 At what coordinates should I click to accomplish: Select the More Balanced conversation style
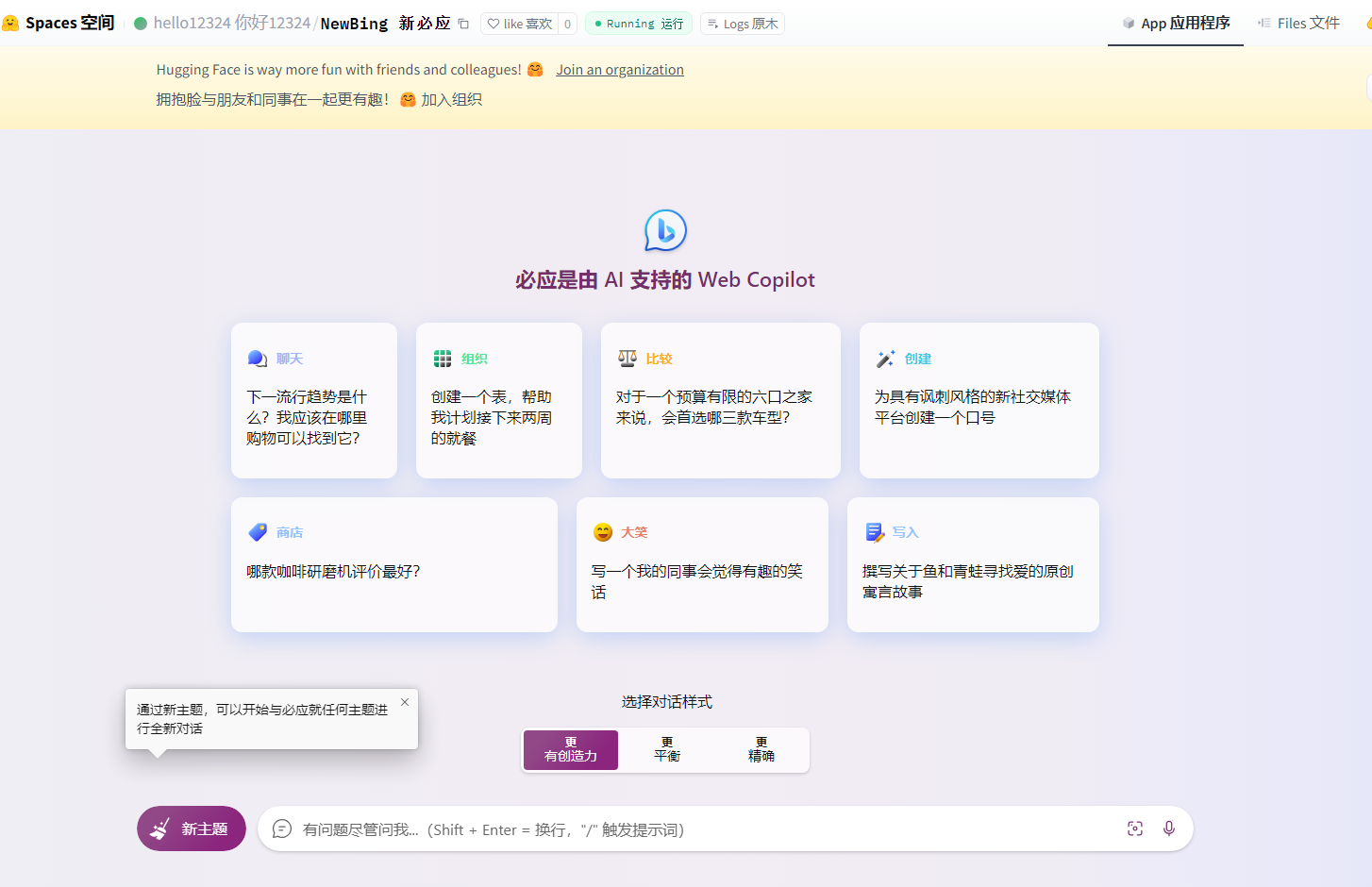[667, 750]
